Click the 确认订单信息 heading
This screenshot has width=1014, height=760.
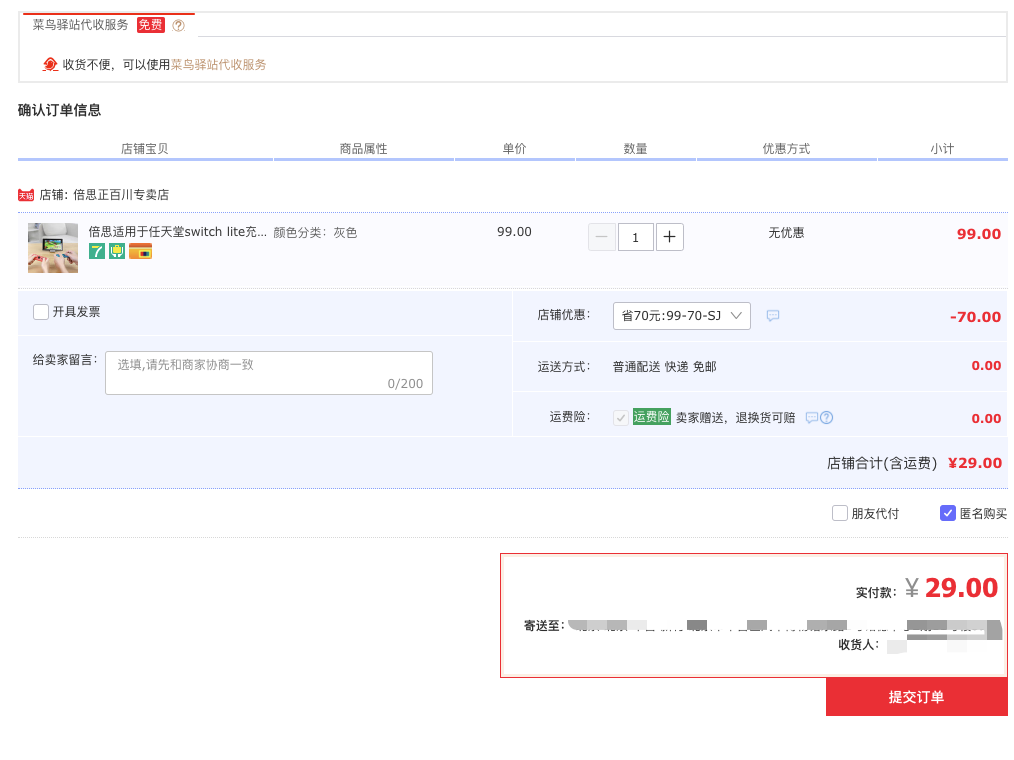[x=59, y=110]
